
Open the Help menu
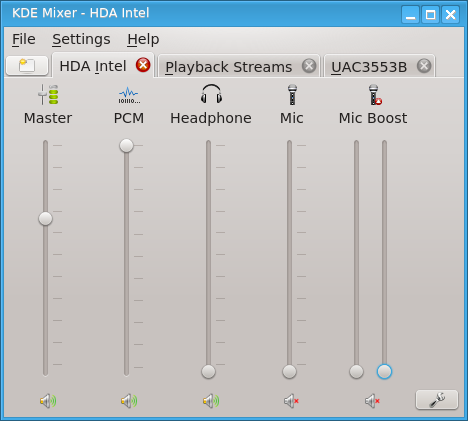pos(143,39)
